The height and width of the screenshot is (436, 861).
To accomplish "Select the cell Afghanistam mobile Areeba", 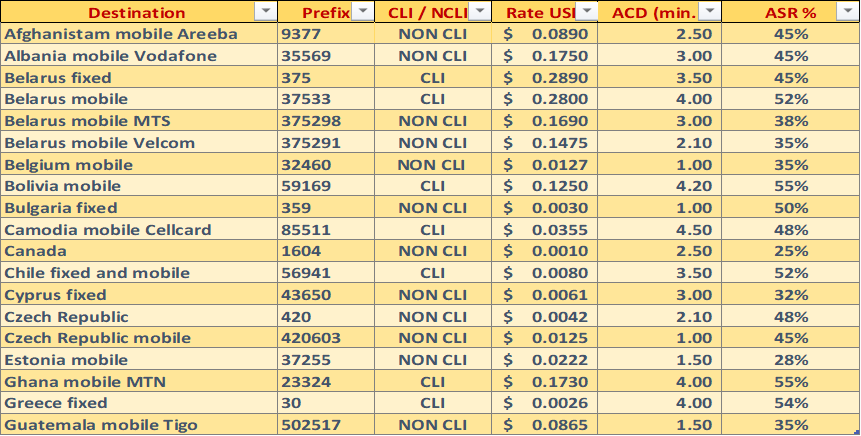I will click(139, 33).
